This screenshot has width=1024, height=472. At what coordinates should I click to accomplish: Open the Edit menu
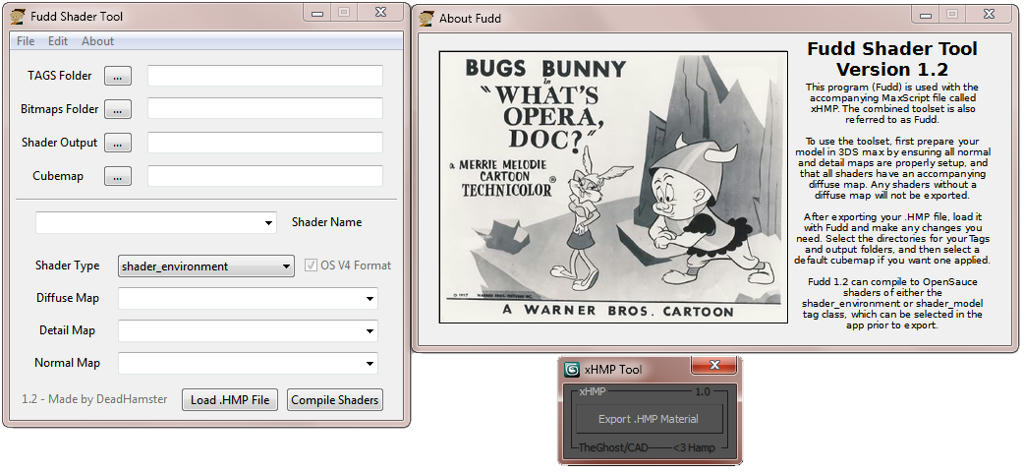coord(58,41)
